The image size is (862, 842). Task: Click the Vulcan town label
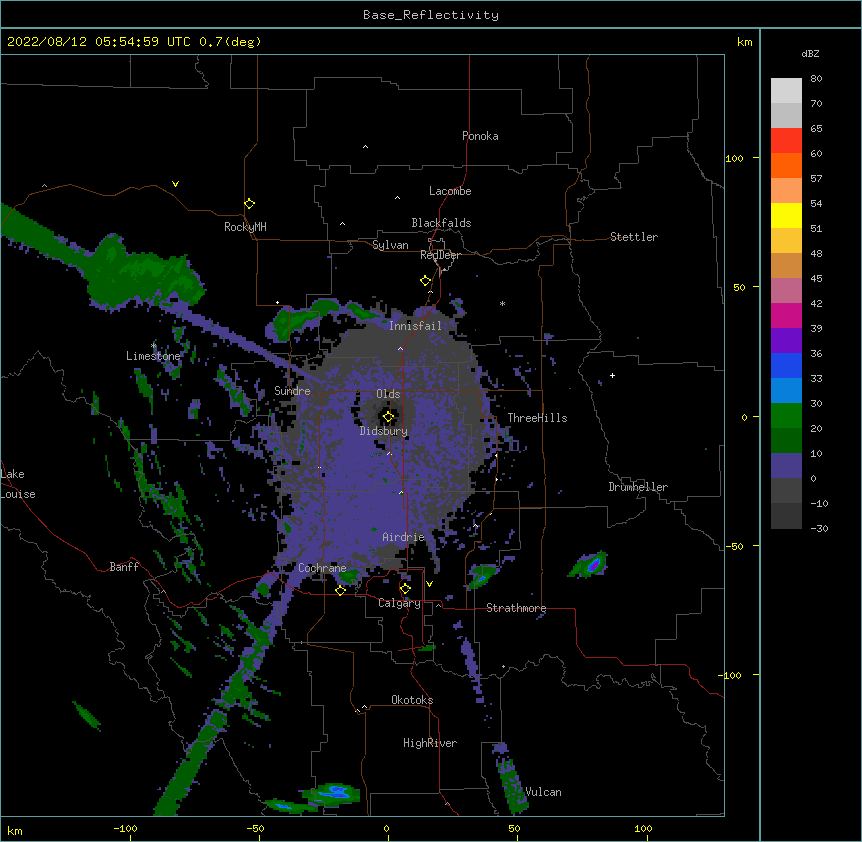click(x=543, y=792)
